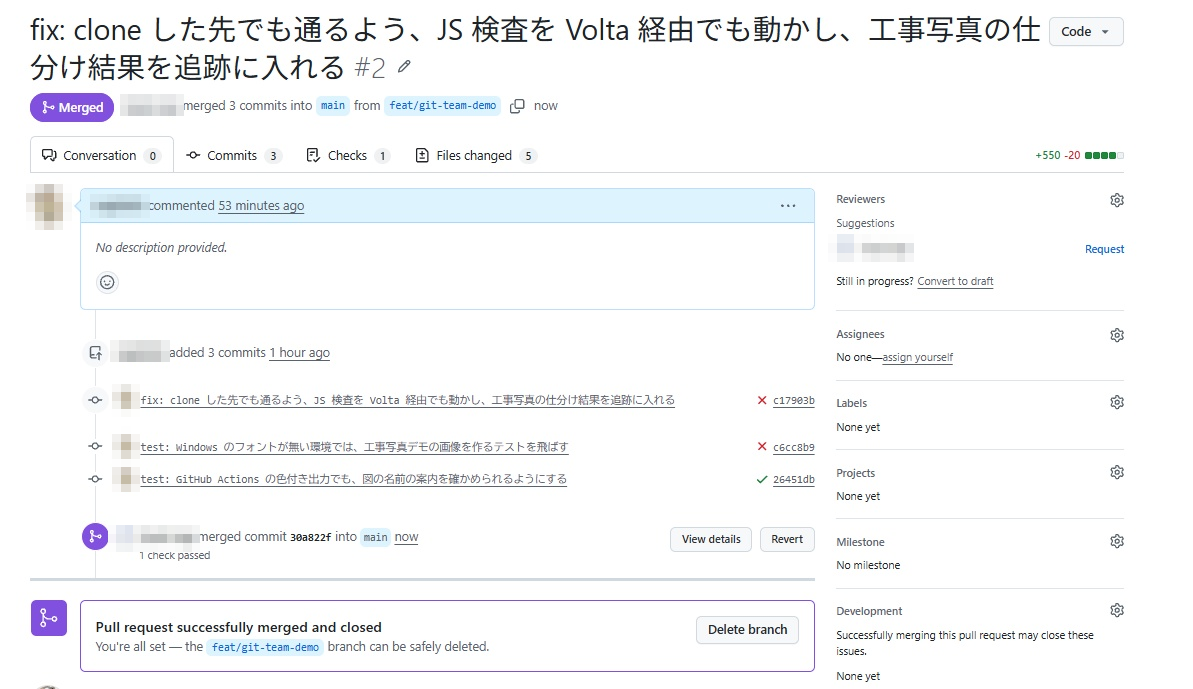The image size is (1193, 689).
Task: Open commit hash 26451db
Action: click(794, 479)
